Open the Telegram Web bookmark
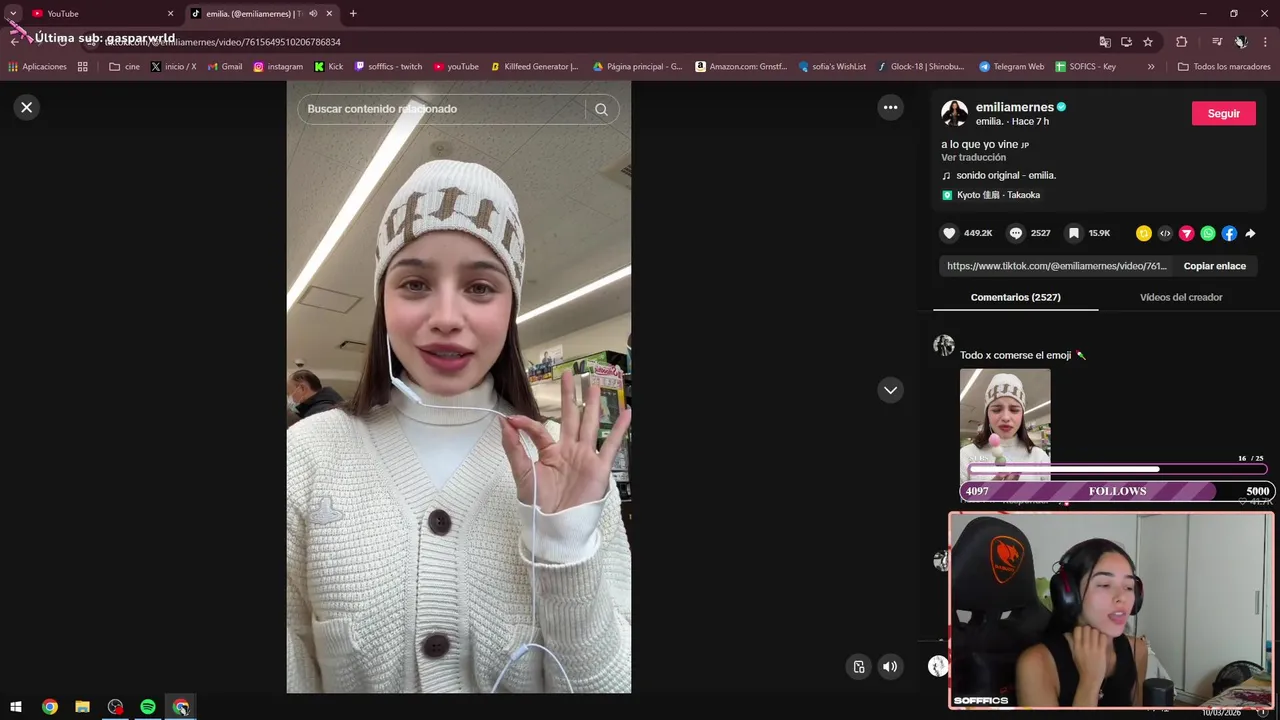 (x=1011, y=67)
